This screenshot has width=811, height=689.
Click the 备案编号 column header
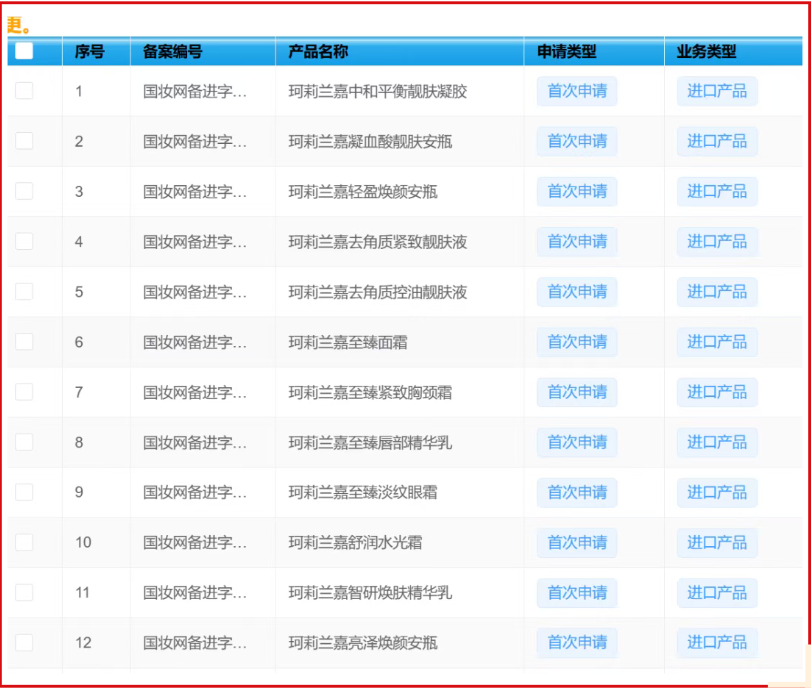pos(203,51)
